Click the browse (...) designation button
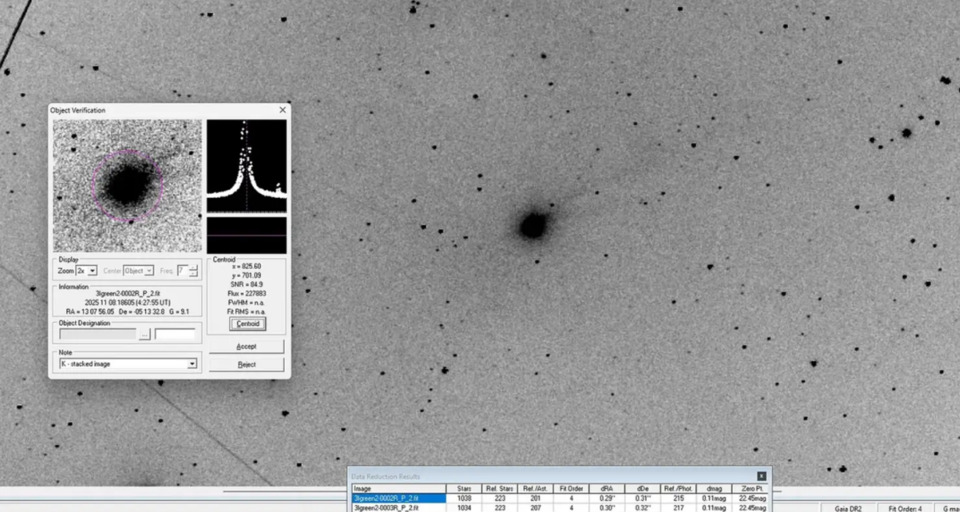The width and height of the screenshot is (960, 512). pyautogui.click(x=144, y=335)
